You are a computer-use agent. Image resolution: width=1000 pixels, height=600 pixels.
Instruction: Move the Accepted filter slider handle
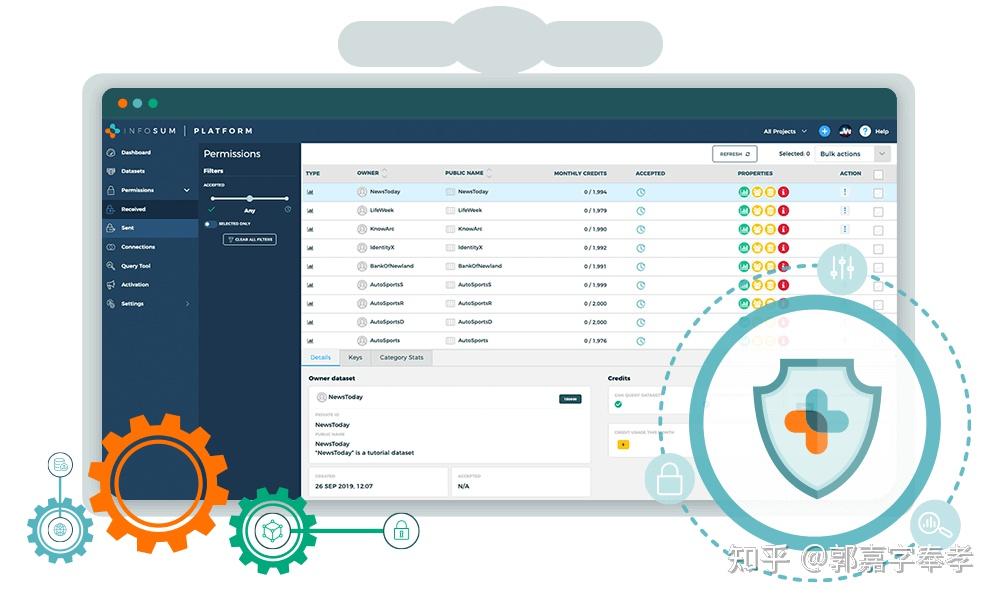249,198
